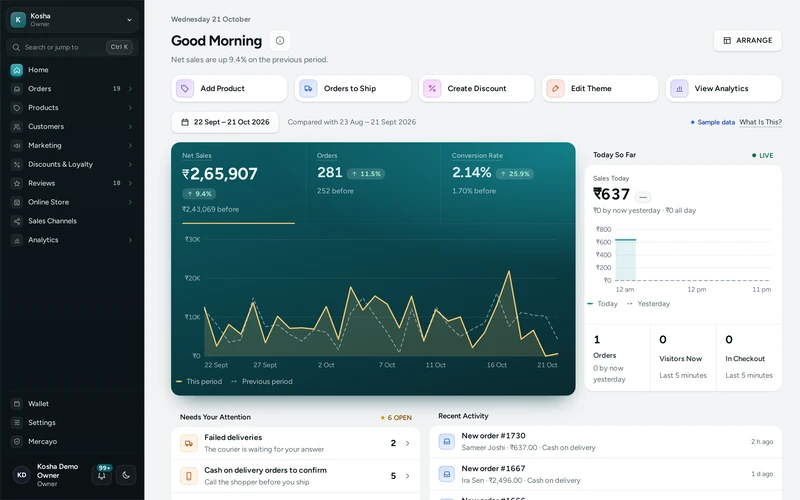
Task: Click the search magnifier icon
Action: pyautogui.click(x=16, y=47)
